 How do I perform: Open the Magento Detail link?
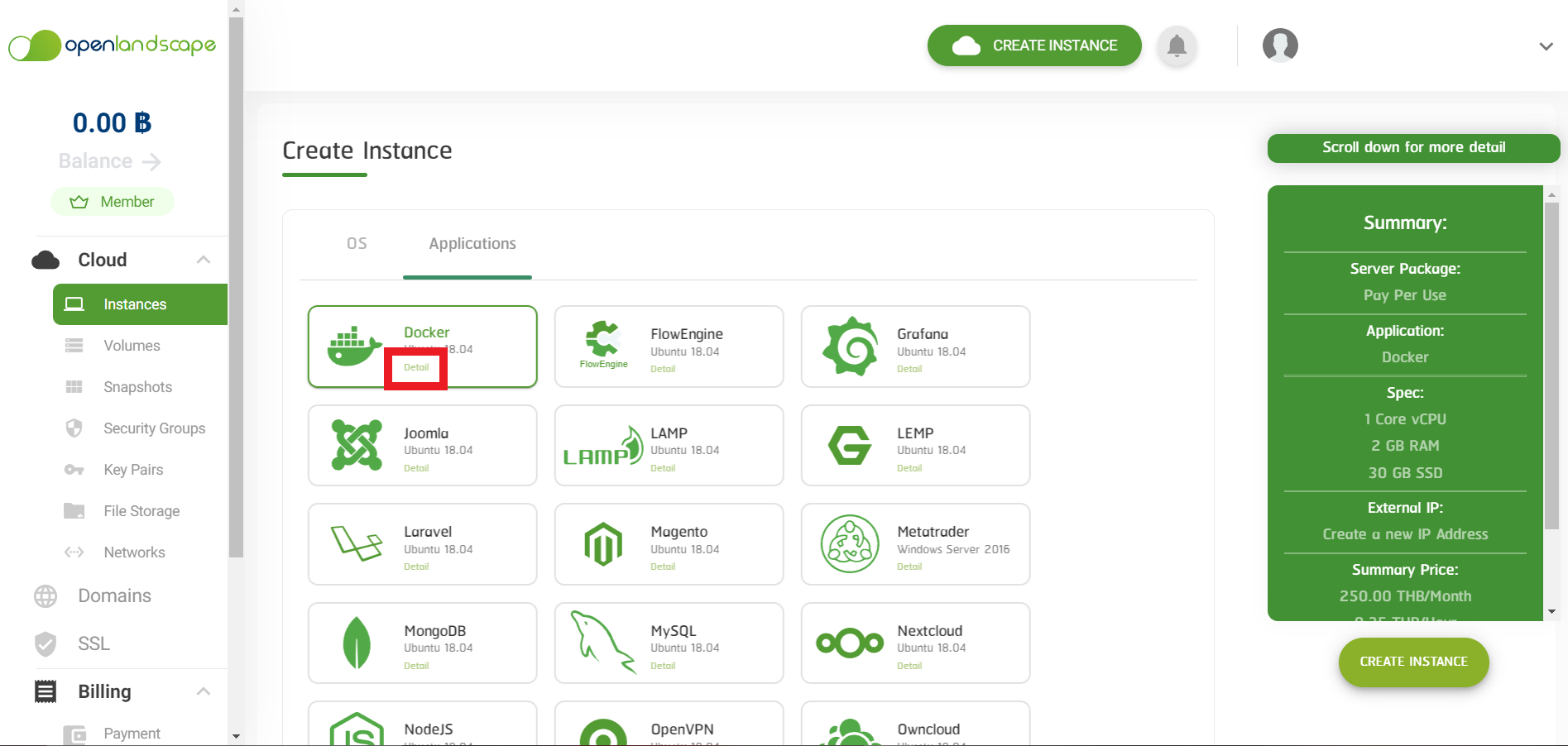[x=663, y=567]
